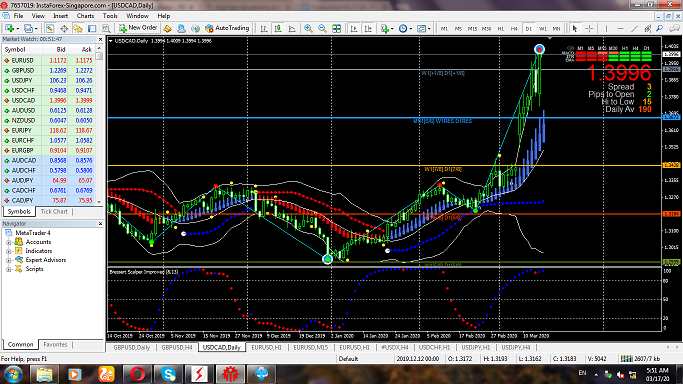Open the Templates dropdown
The height and width of the screenshot is (384, 683).
[423, 28]
